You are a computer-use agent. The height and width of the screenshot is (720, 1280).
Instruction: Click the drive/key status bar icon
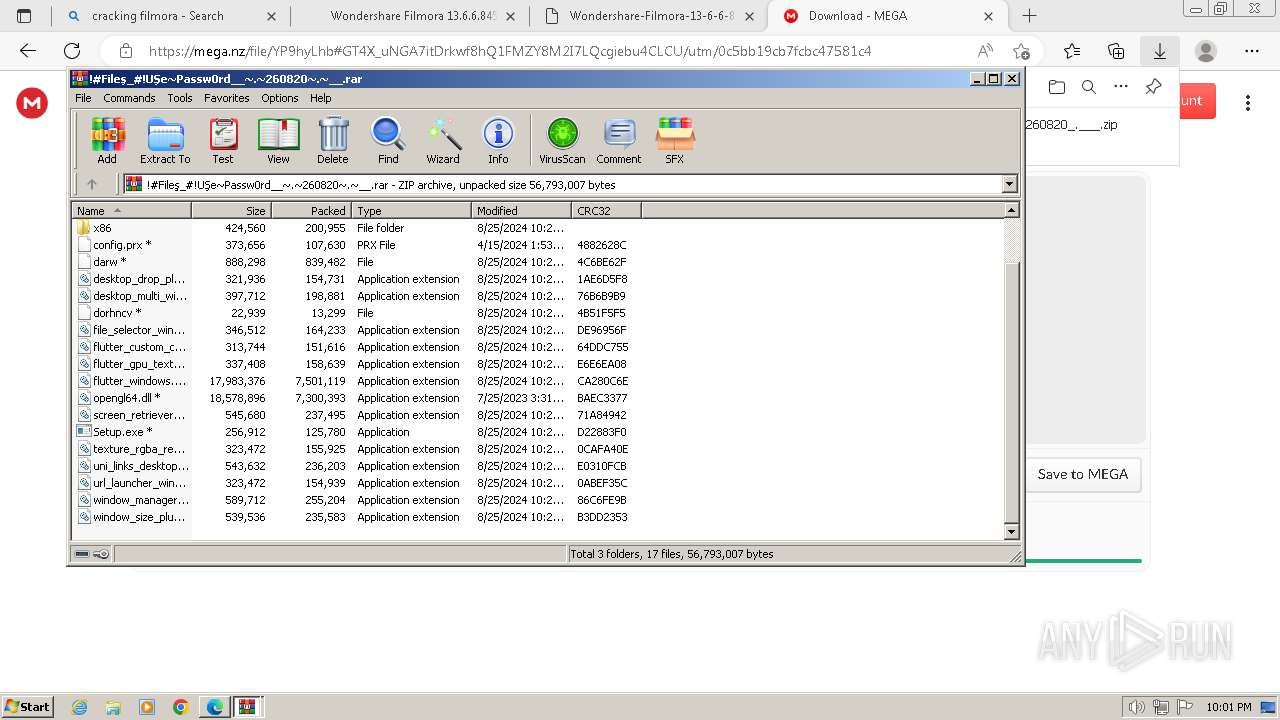coord(92,554)
